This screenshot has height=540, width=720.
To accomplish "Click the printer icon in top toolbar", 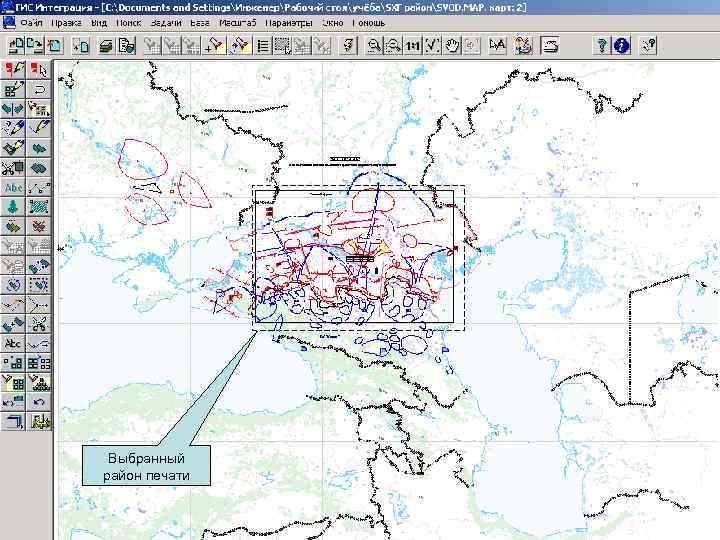I will coord(549,45).
